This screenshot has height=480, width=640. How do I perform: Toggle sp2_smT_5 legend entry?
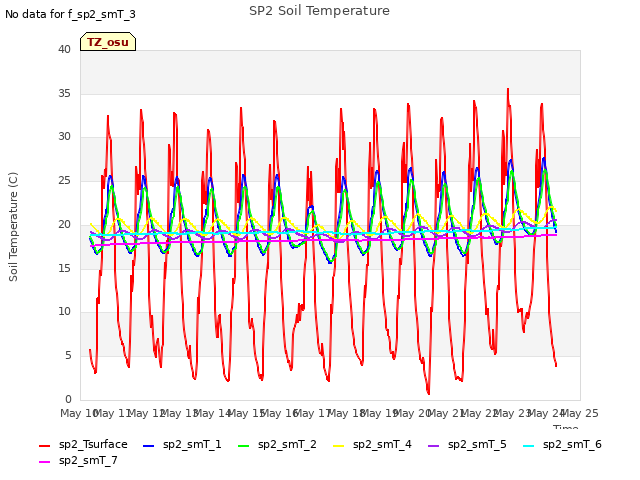(467, 444)
